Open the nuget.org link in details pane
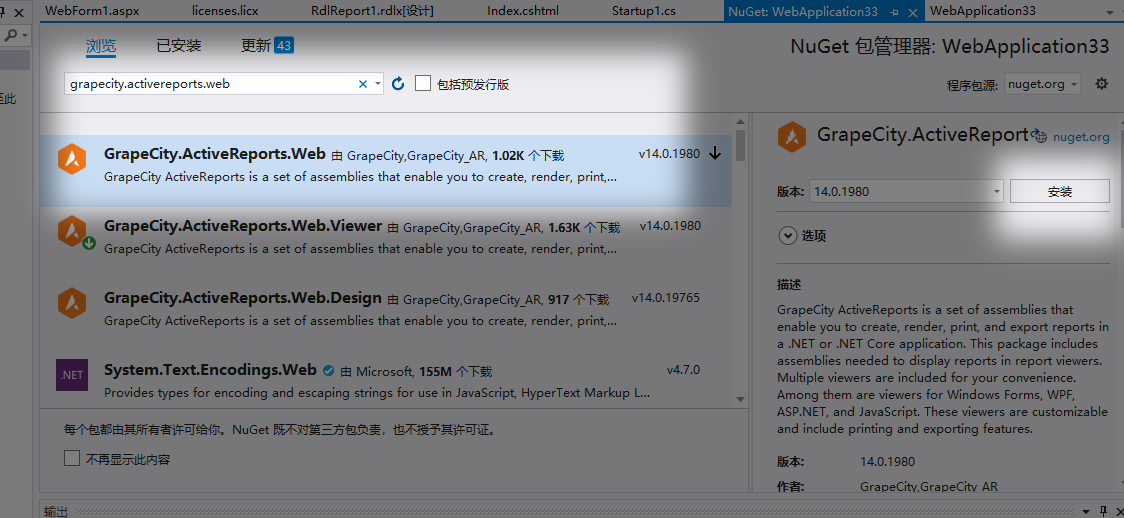Image resolution: width=1124 pixels, height=518 pixels. [x=1081, y=137]
